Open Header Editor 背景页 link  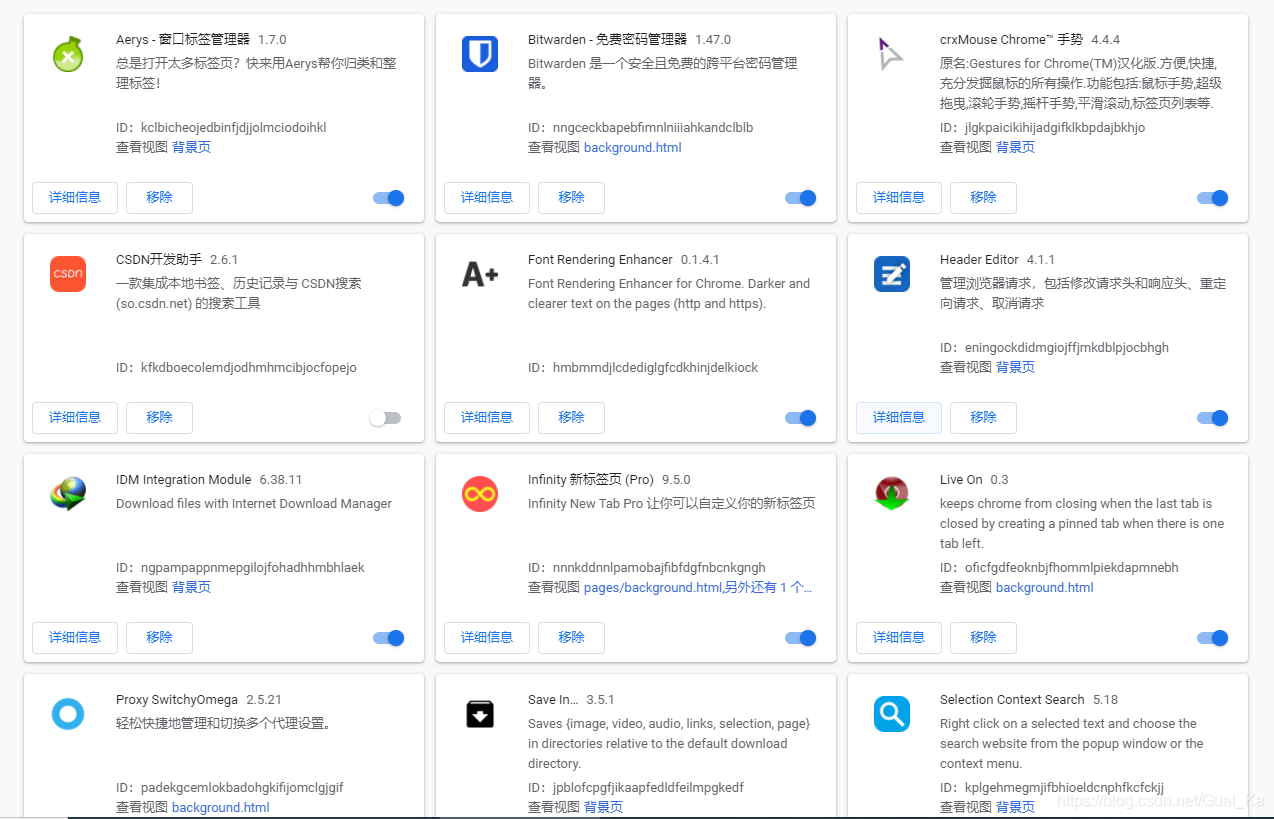1015,368
